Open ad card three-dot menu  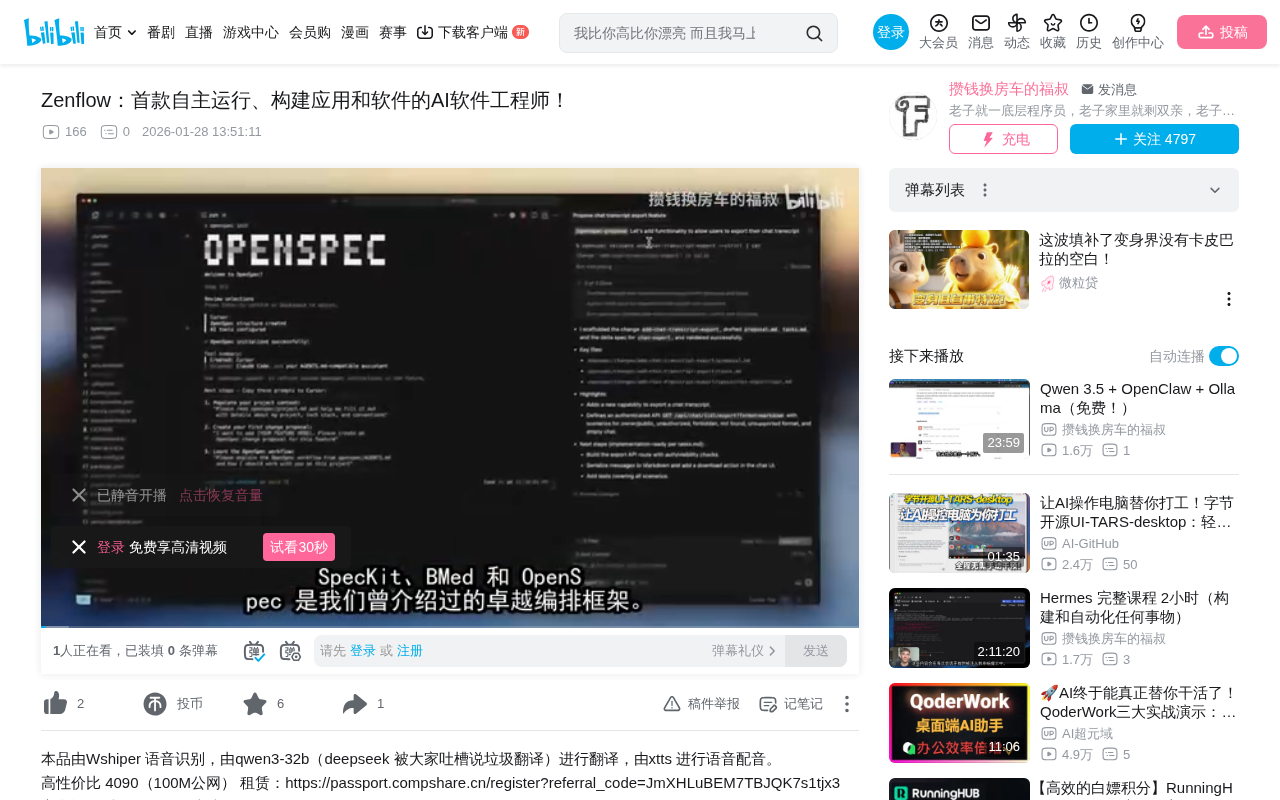1229,299
